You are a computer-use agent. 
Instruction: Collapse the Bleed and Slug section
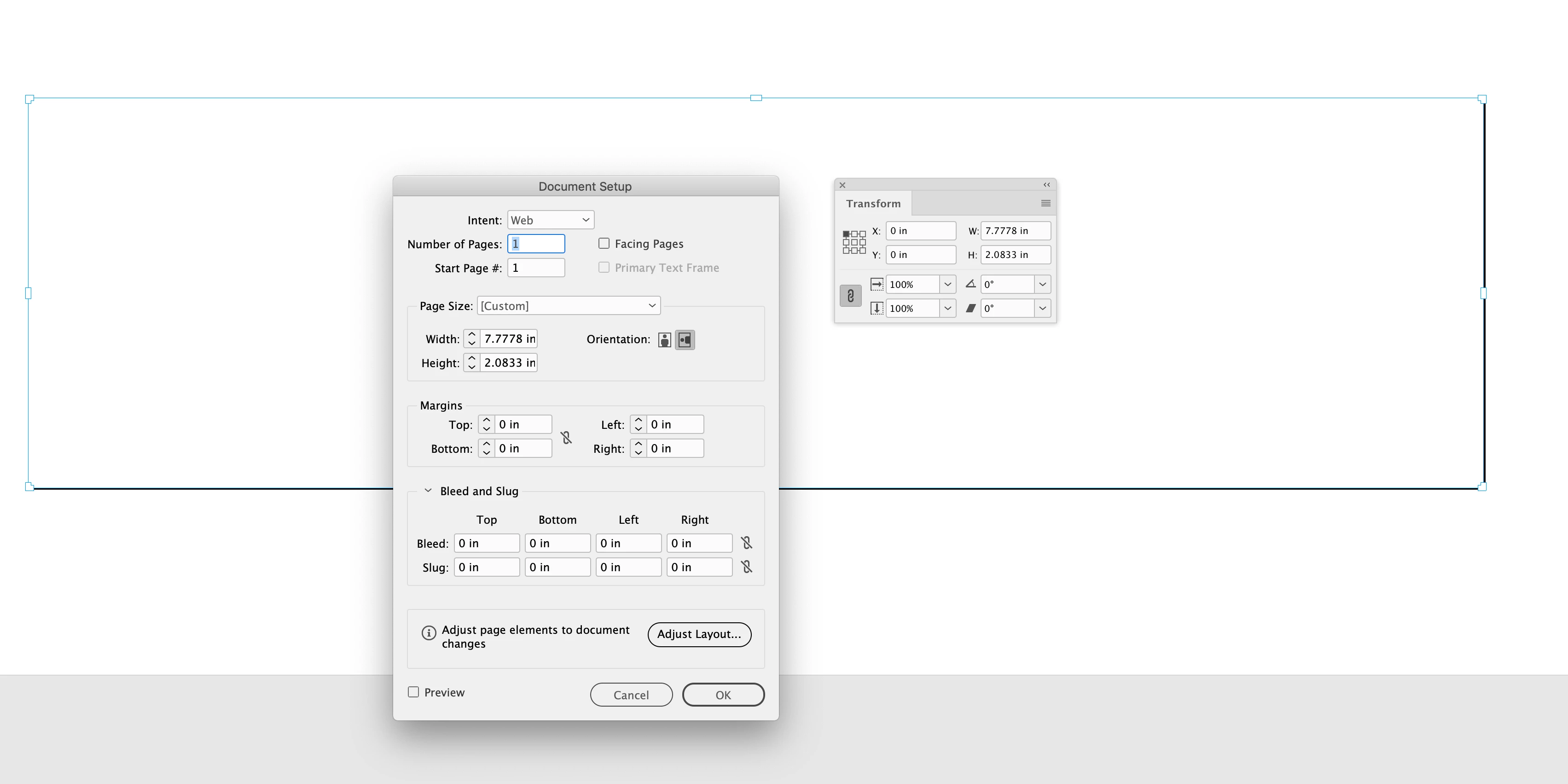[428, 491]
